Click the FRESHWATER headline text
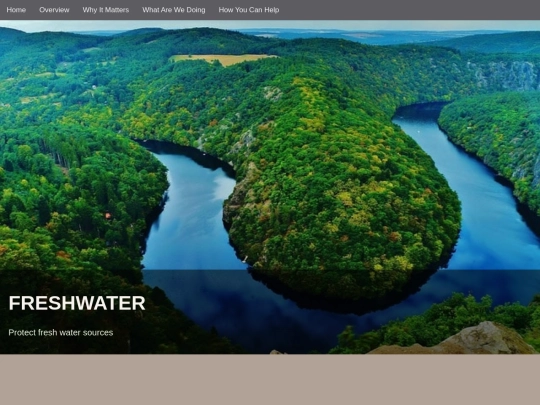This screenshot has height=405, width=540. pos(77,303)
